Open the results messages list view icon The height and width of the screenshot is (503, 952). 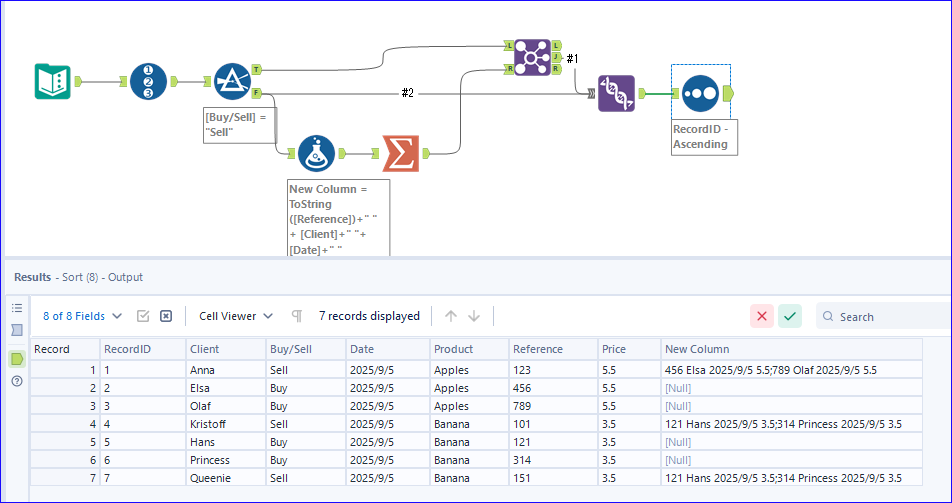click(x=17, y=308)
